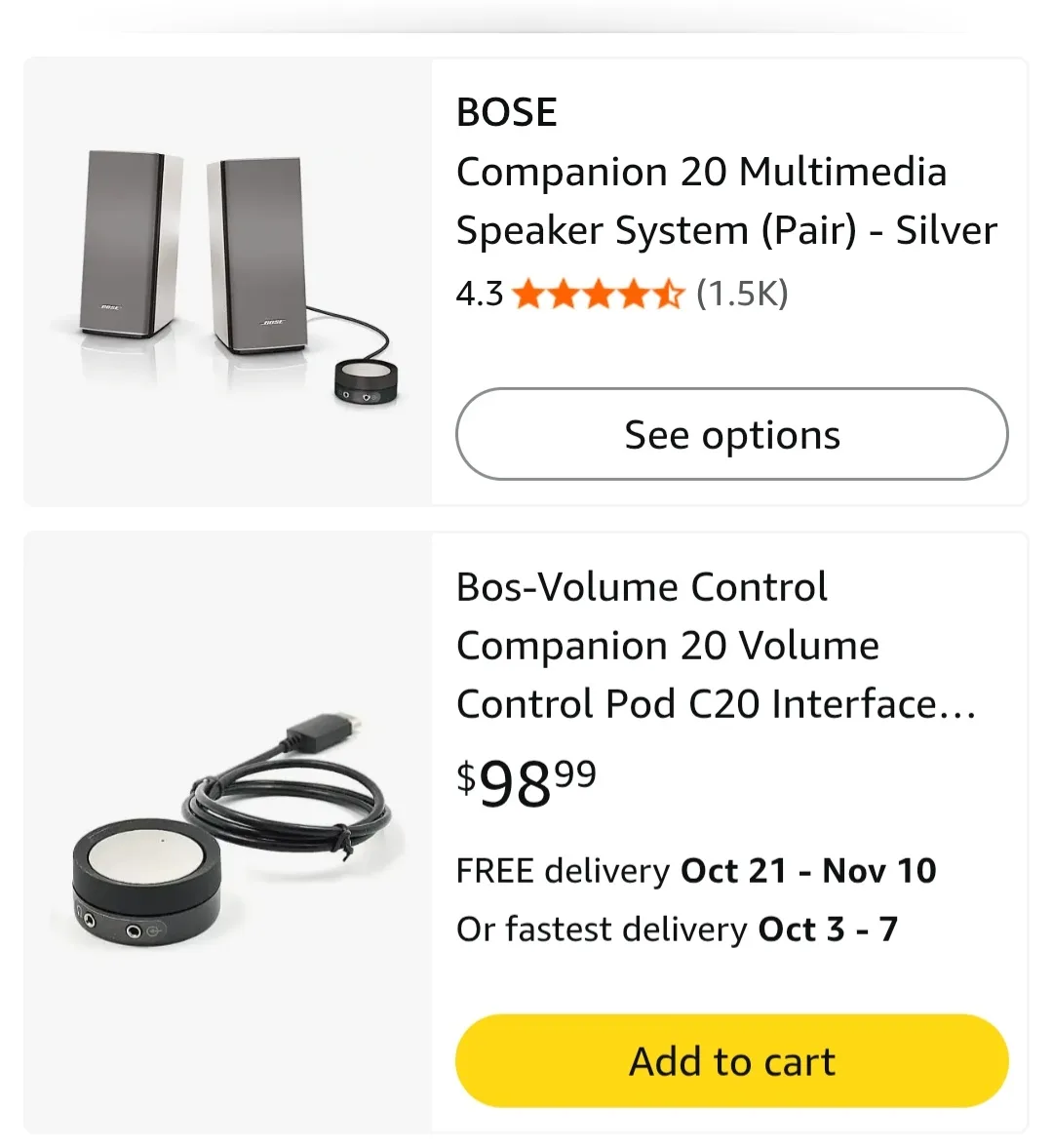This screenshot has height=1148, width=1053.
Task: Click the 4.3 rating value
Action: coord(477,293)
